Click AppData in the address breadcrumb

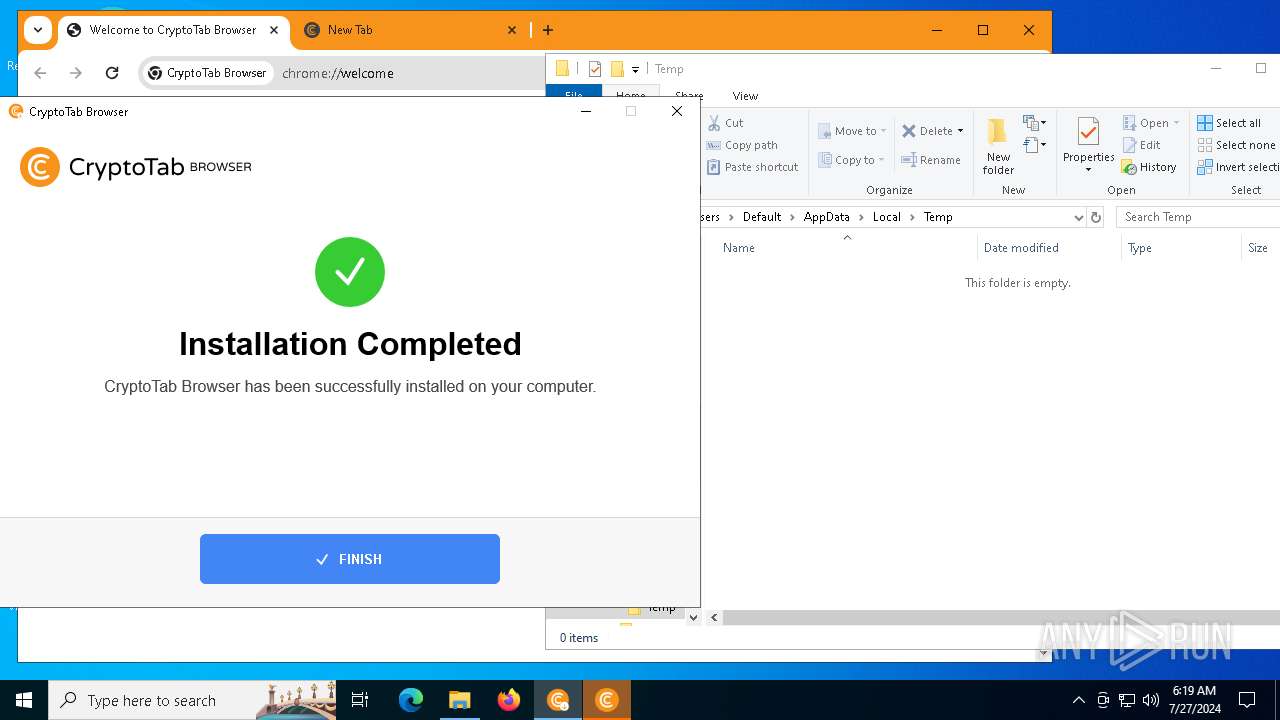826,217
